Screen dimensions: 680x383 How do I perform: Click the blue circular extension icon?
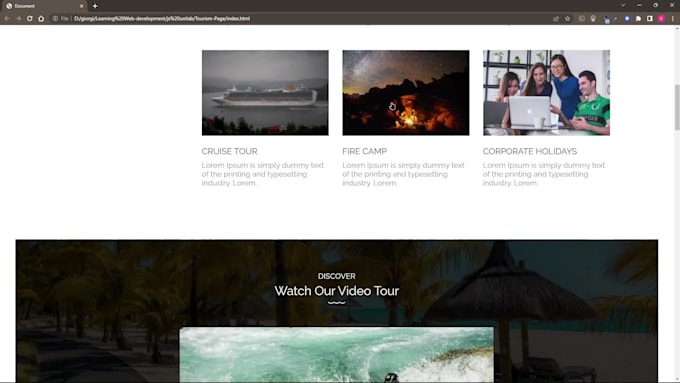click(627, 19)
